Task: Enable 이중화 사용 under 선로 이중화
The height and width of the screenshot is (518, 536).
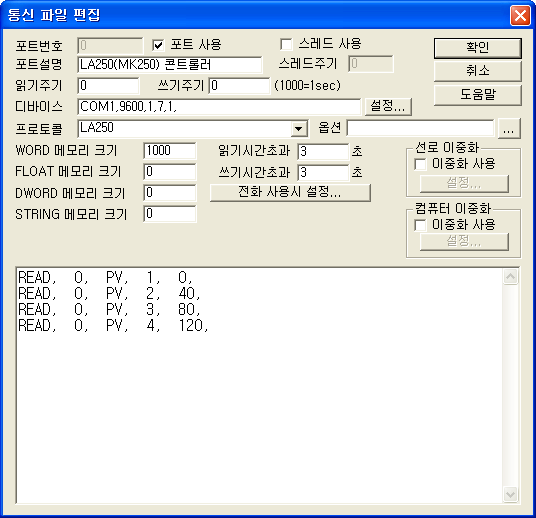Action: click(x=420, y=164)
